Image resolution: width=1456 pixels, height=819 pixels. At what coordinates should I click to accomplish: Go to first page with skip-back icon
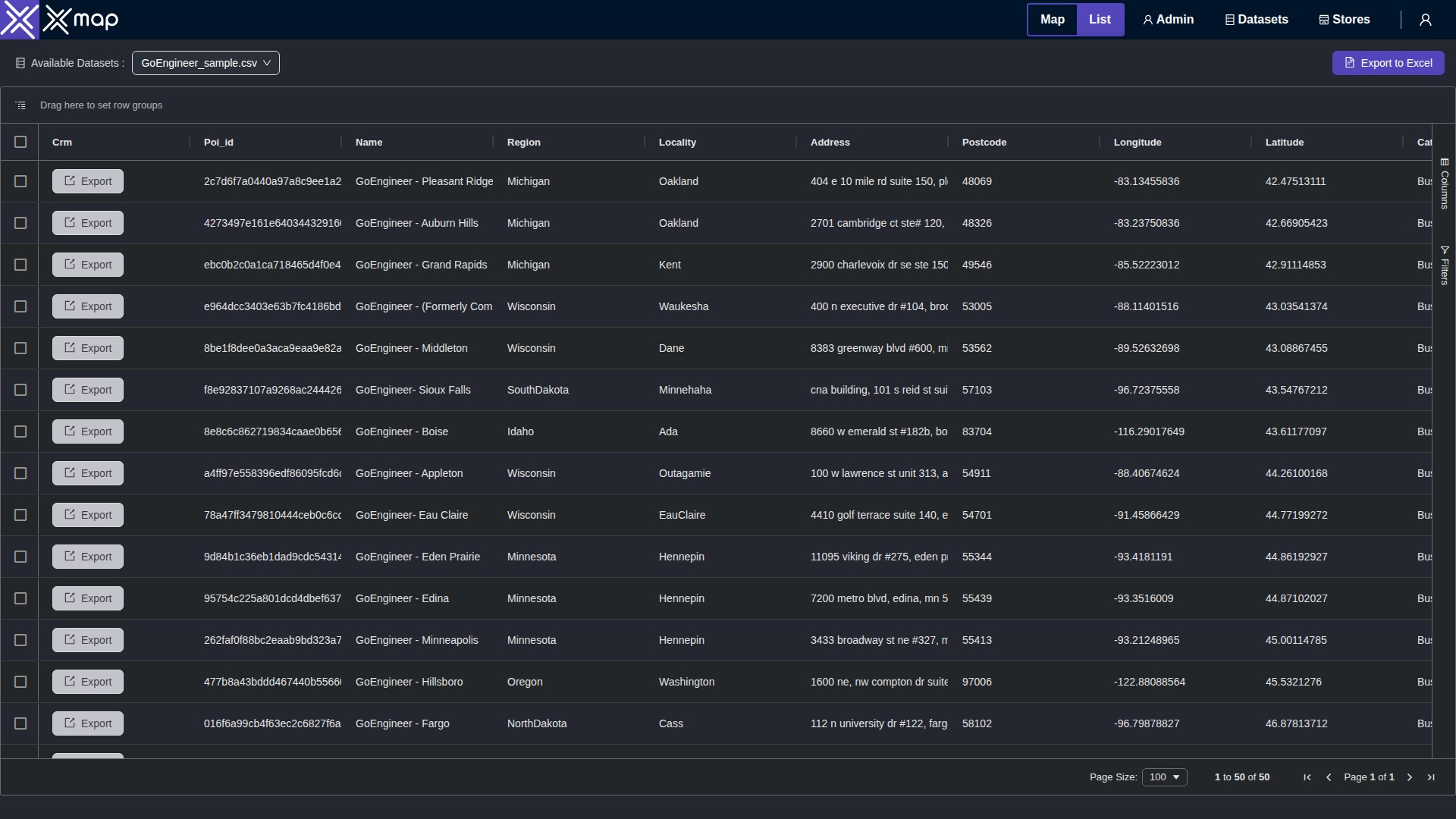click(1307, 777)
